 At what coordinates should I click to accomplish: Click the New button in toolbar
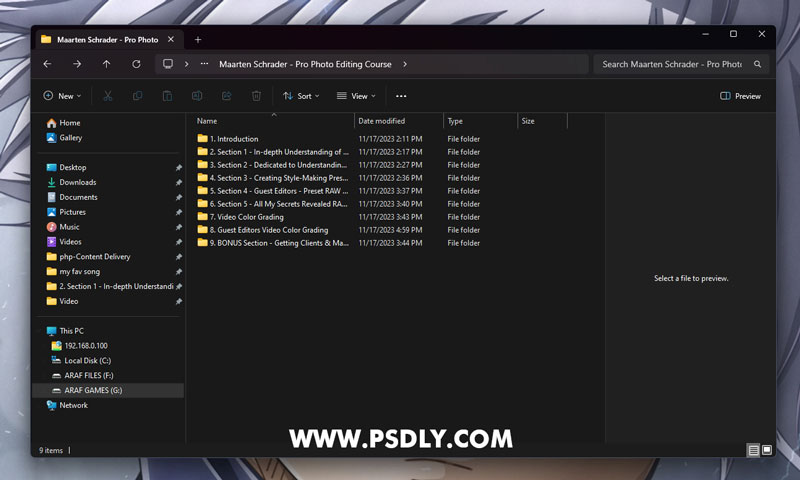(x=63, y=96)
